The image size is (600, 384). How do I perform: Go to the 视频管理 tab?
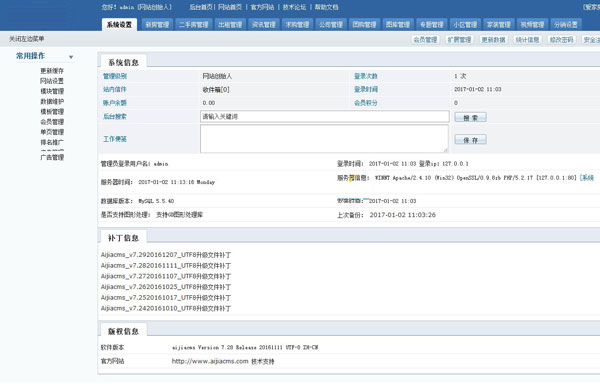point(532,24)
